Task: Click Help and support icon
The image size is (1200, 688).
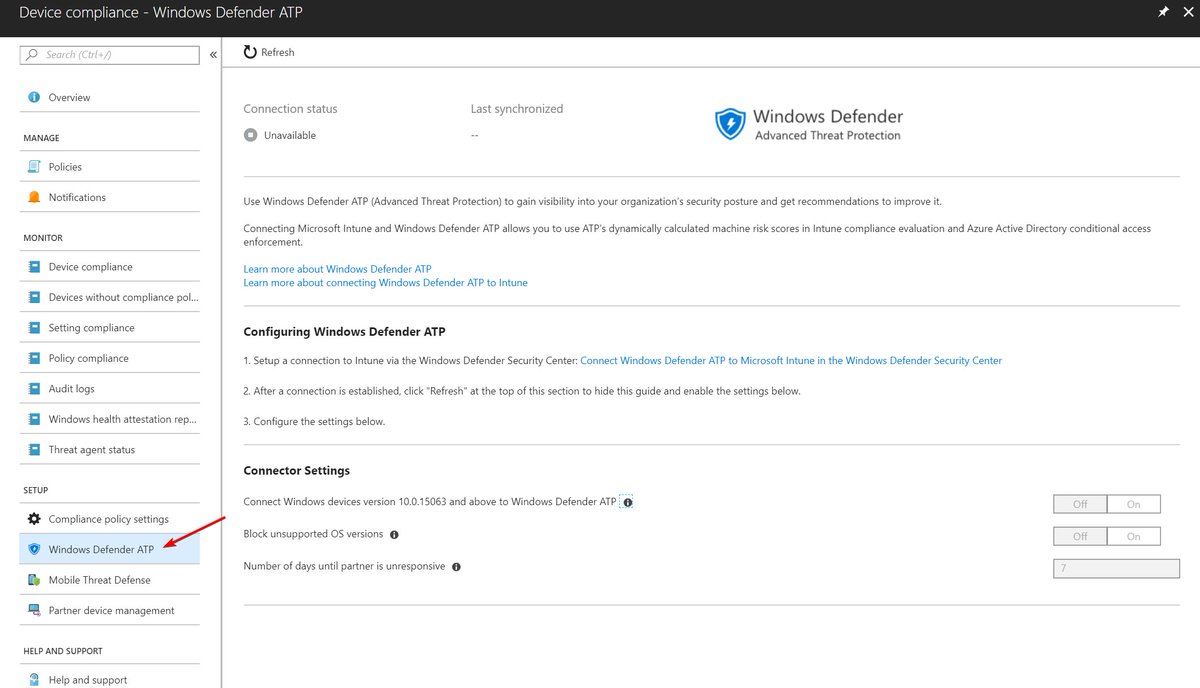Action: coord(34,680)
